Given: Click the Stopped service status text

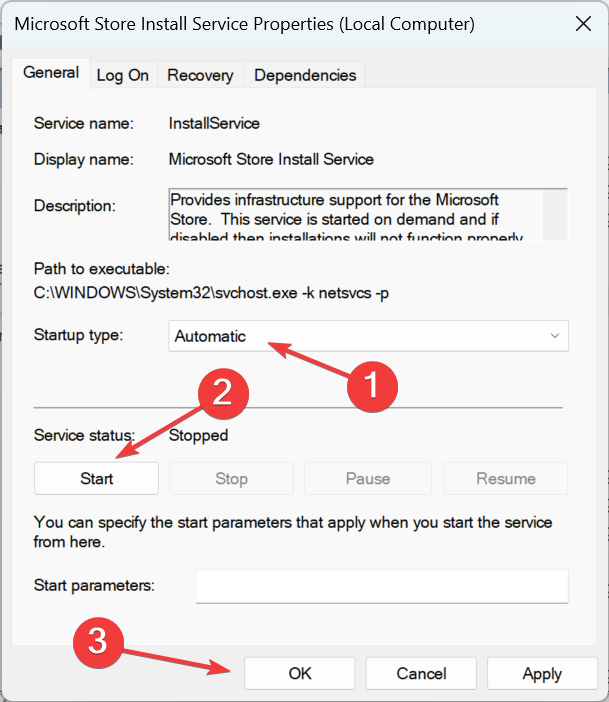Looking at the screenshot, I should (198, 435).
